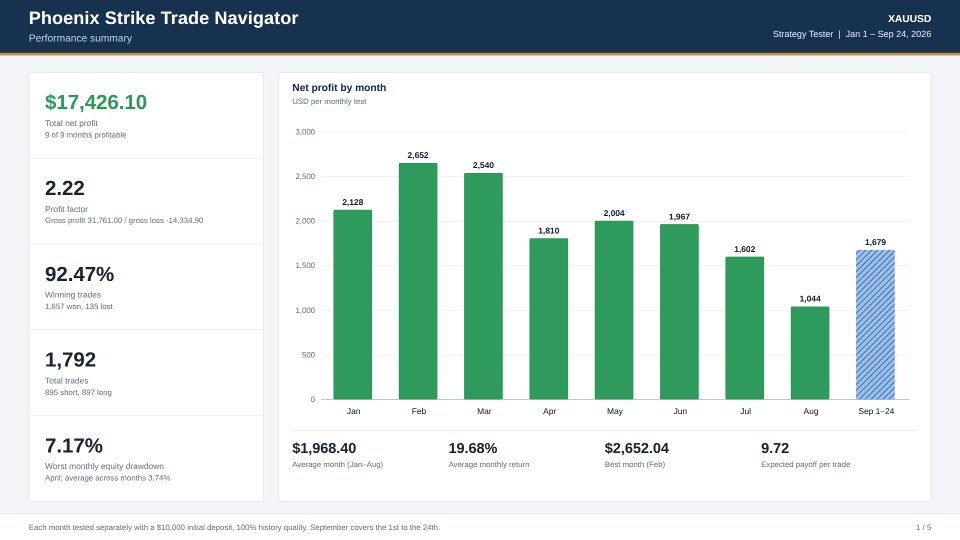This screenshot has height=540, width=960.
Task: Click the 2,000 y-axis tick label
Action: click(305, 221)
